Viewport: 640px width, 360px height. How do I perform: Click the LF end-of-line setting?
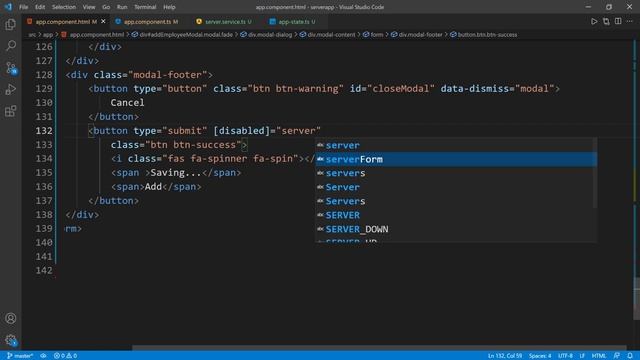pyautogui.click(x=582, y=356)
